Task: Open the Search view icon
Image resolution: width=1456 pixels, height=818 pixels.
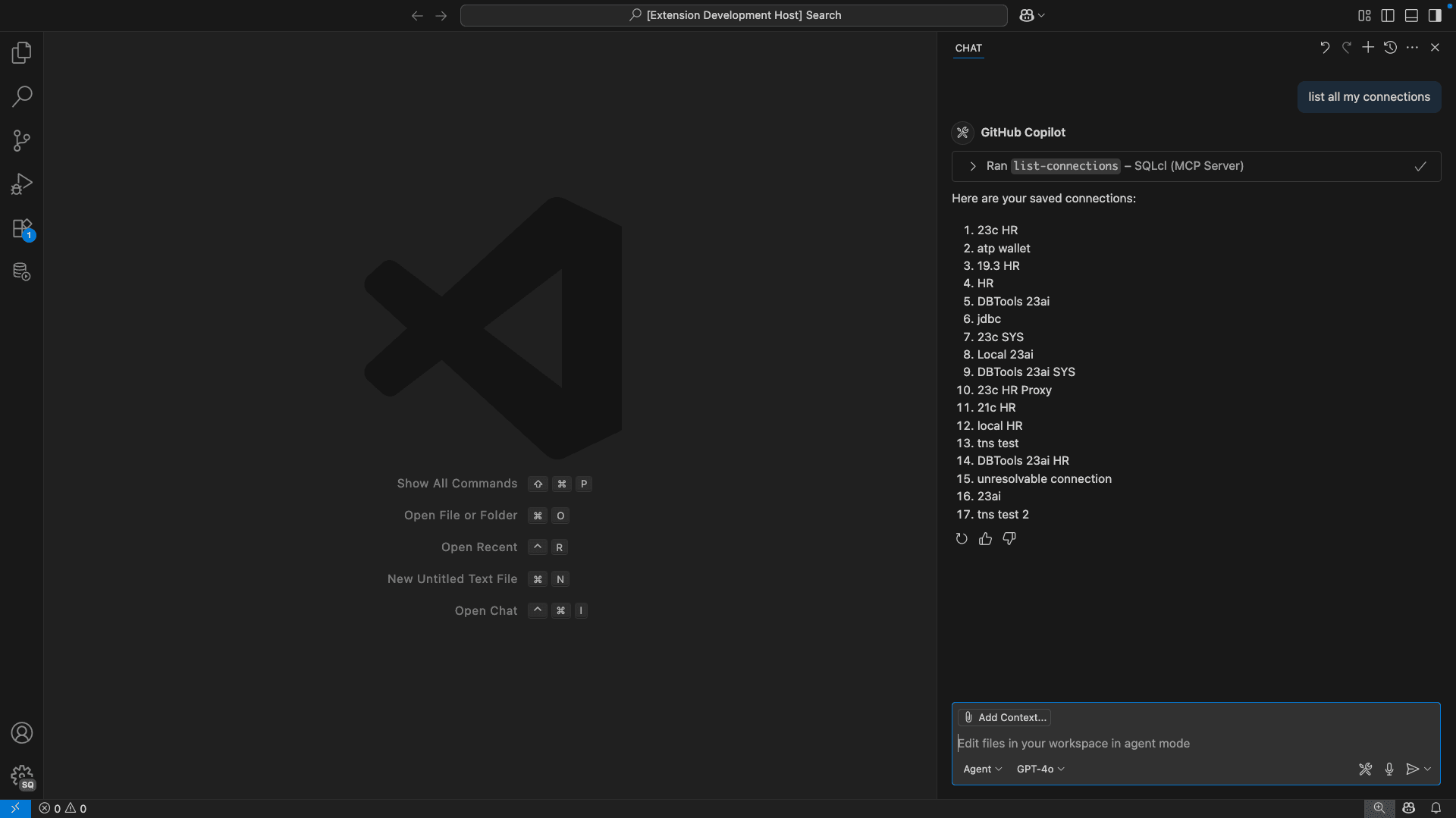Action: pos(22,96)
